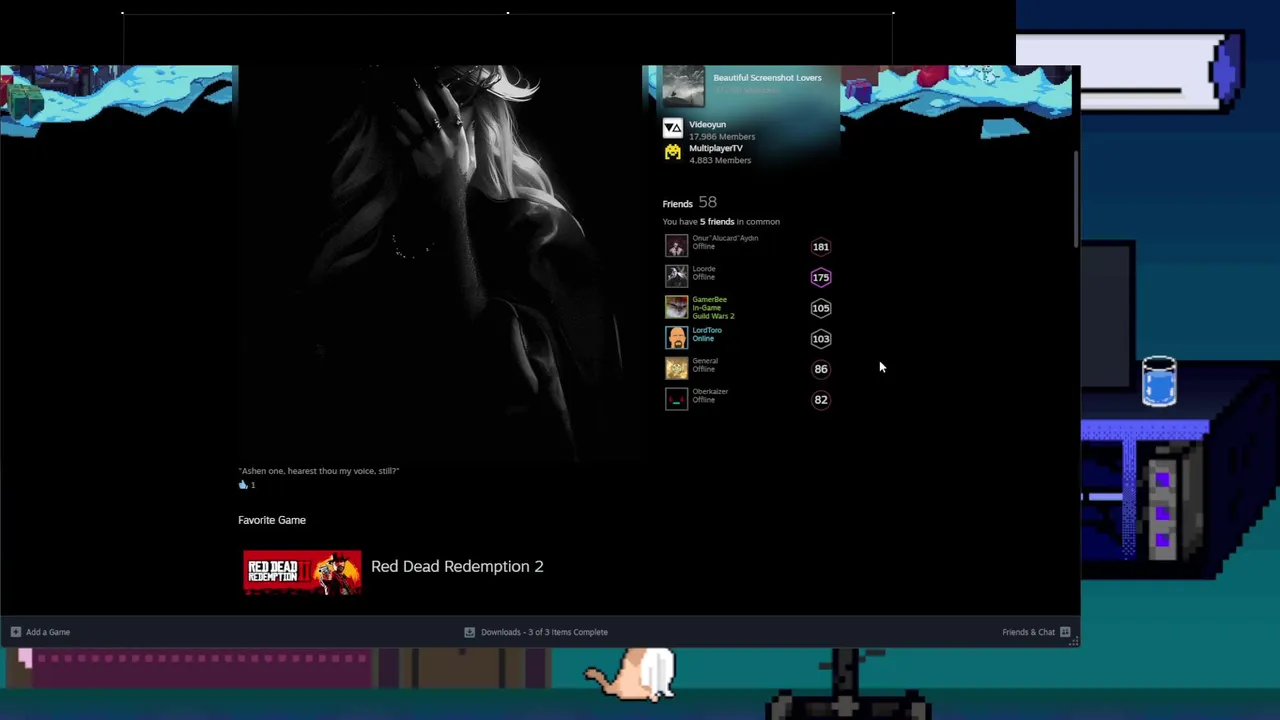Screen dimensions: 1280x720
Task: Open General's offline profile entry
Action: pyautogui.click(x=705, y=365)
